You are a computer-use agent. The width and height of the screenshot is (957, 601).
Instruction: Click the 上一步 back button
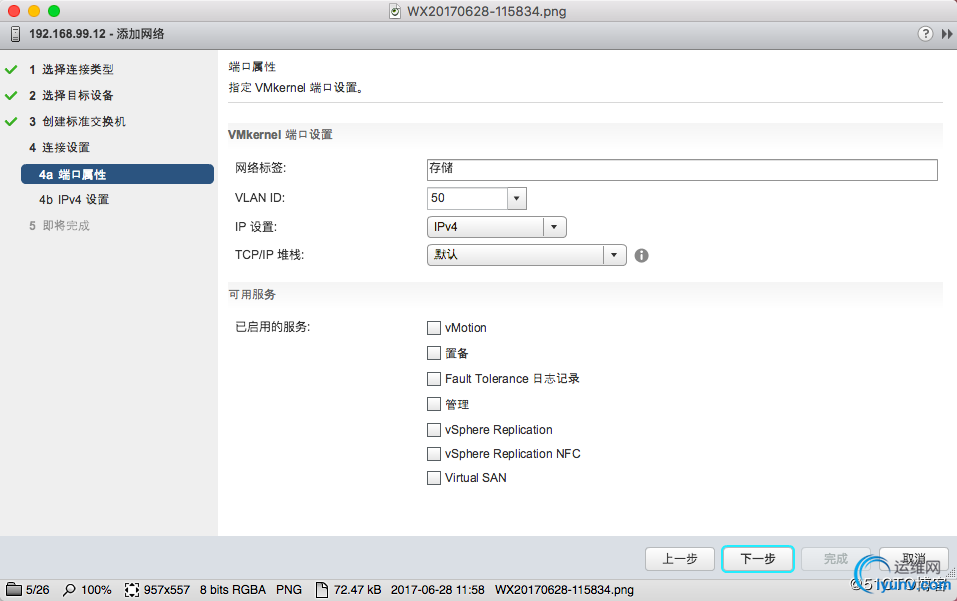click(680, 559)
